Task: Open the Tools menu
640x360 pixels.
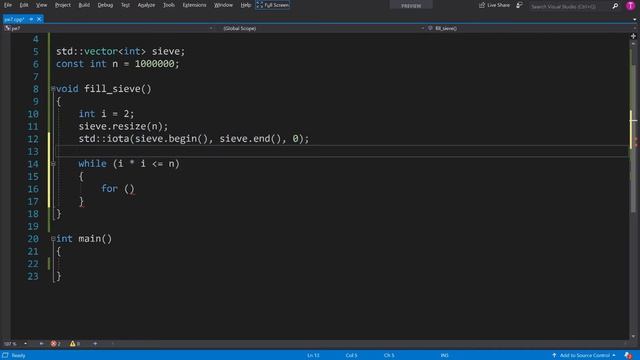Action: click(x=169, y=5)
